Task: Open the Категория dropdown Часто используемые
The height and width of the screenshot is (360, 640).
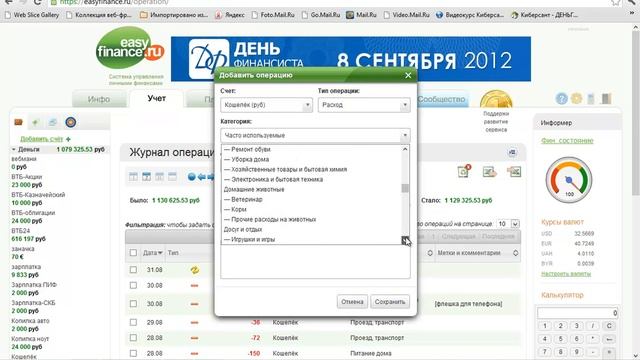Action: click(x=315, y=136)
